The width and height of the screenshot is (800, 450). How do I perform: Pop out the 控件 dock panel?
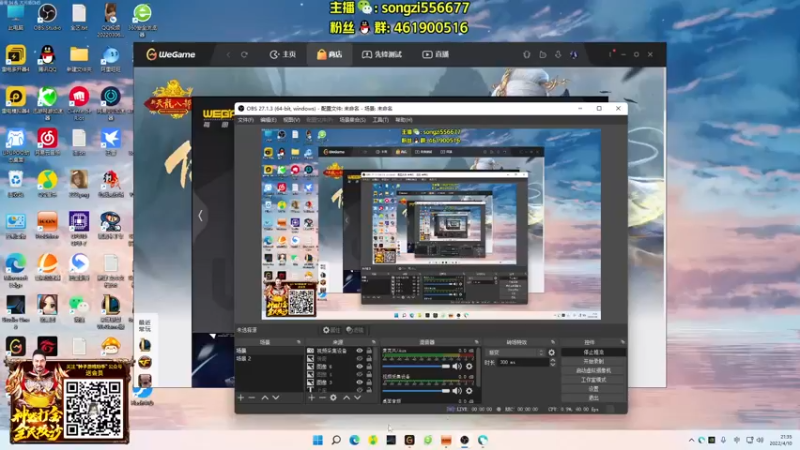point(622,342)
